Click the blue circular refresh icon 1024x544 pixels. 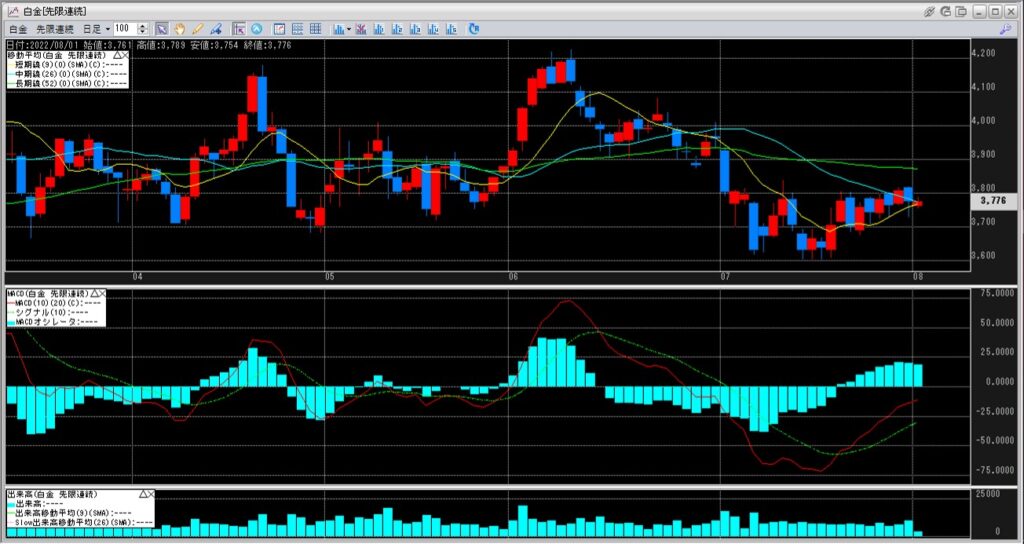tap(474, 29)
